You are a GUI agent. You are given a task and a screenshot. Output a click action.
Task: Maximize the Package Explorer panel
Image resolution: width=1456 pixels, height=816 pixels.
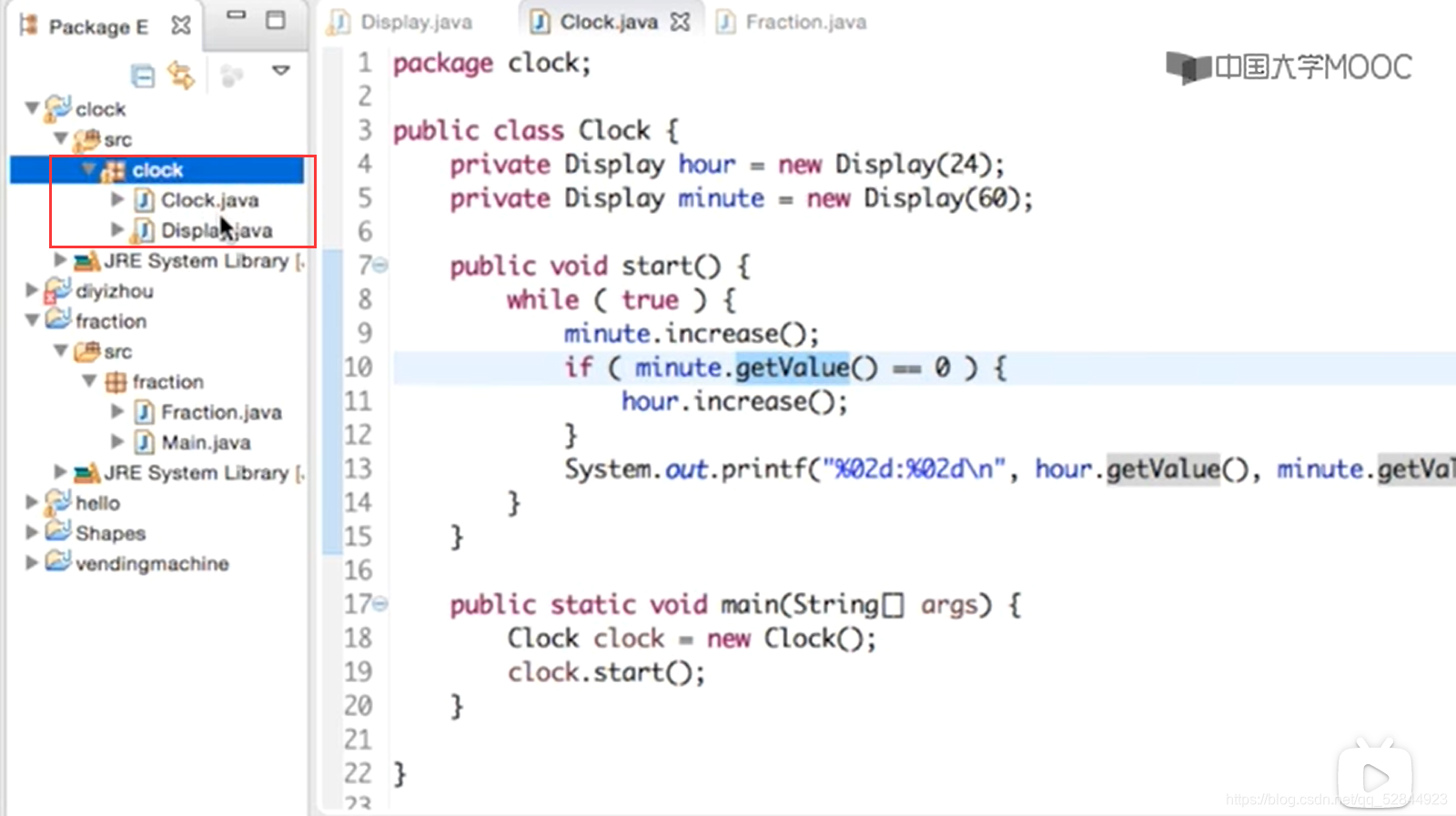(276, 20)
